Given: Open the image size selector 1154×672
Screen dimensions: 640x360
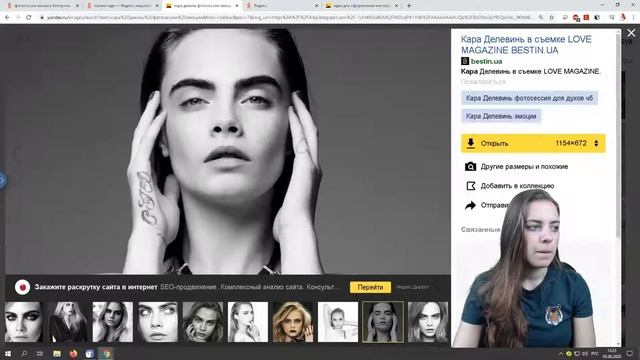Looking at the screenshot, I should 577,143.
